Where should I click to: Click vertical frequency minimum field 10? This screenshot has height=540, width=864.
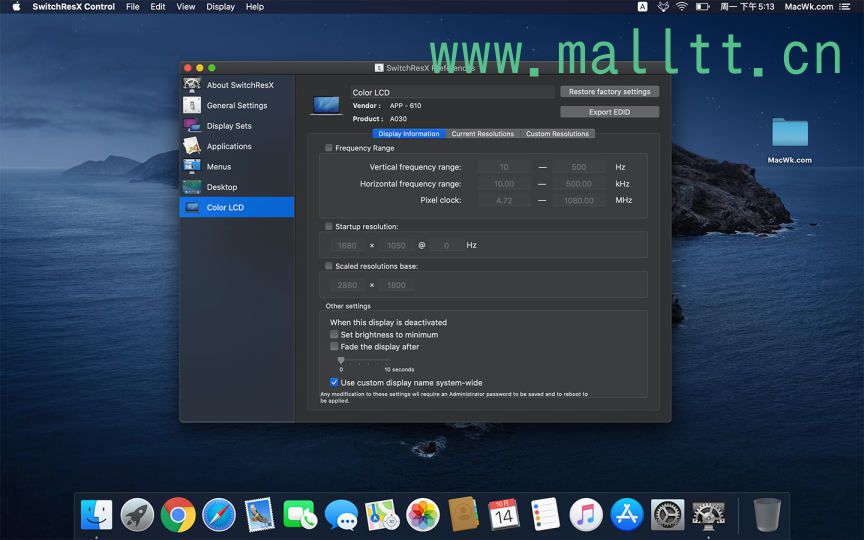pyautogui.click(x=504, y=167)
